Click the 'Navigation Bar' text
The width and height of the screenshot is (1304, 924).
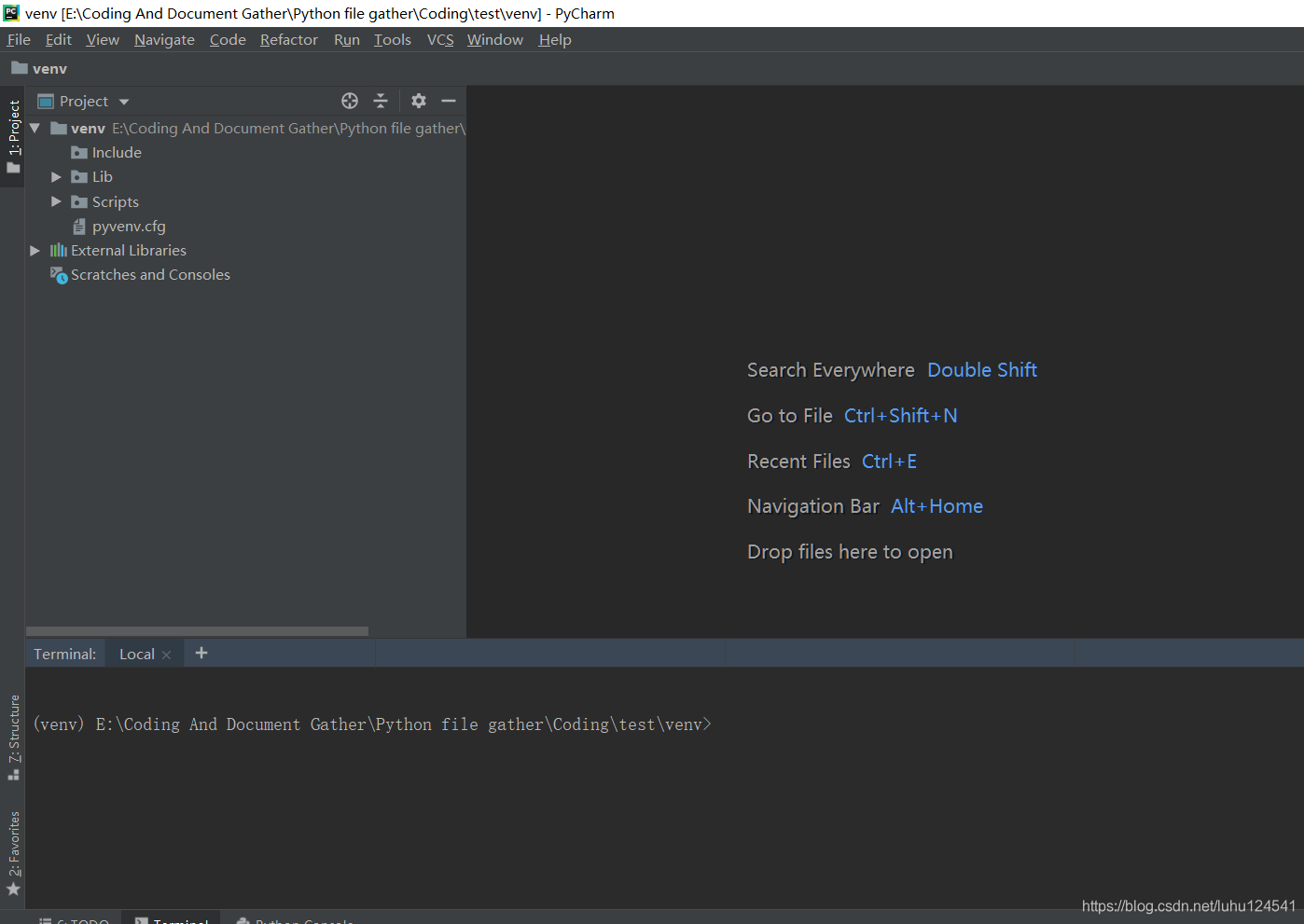[x=813, y=506]
